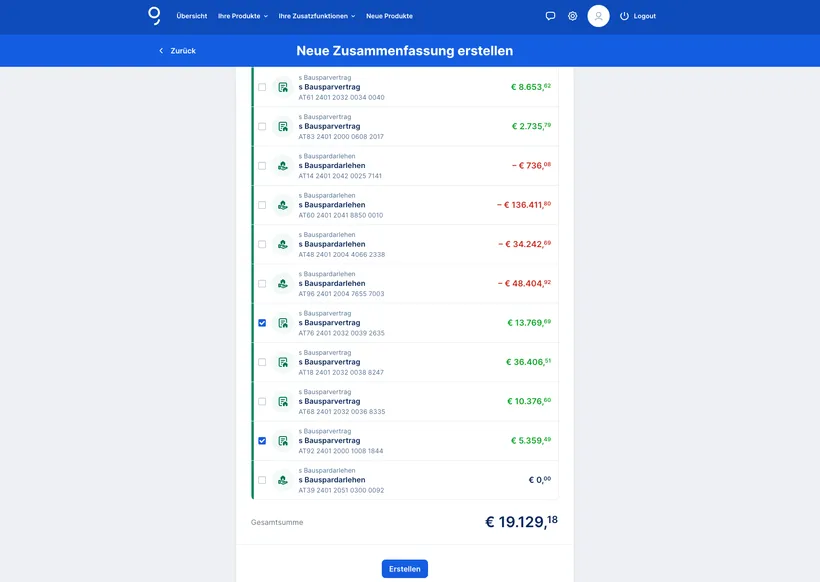Open the user profile avatar
Screen dimensions: 820x582
(598, 16)
